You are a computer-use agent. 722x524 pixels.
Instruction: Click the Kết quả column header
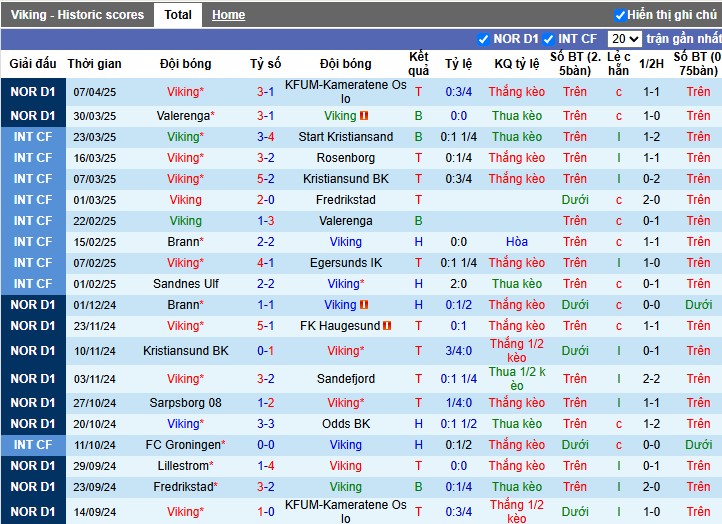(x=419, y=64)
